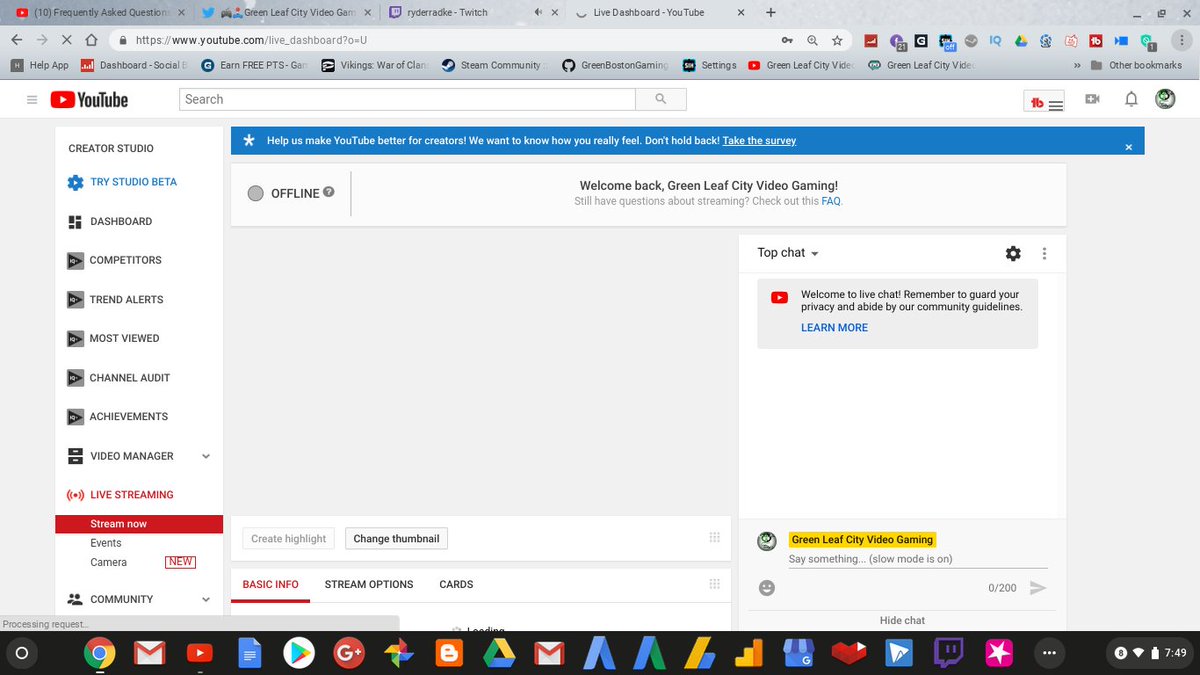
Task: Open a new browser tab
Action: (770, 13)
